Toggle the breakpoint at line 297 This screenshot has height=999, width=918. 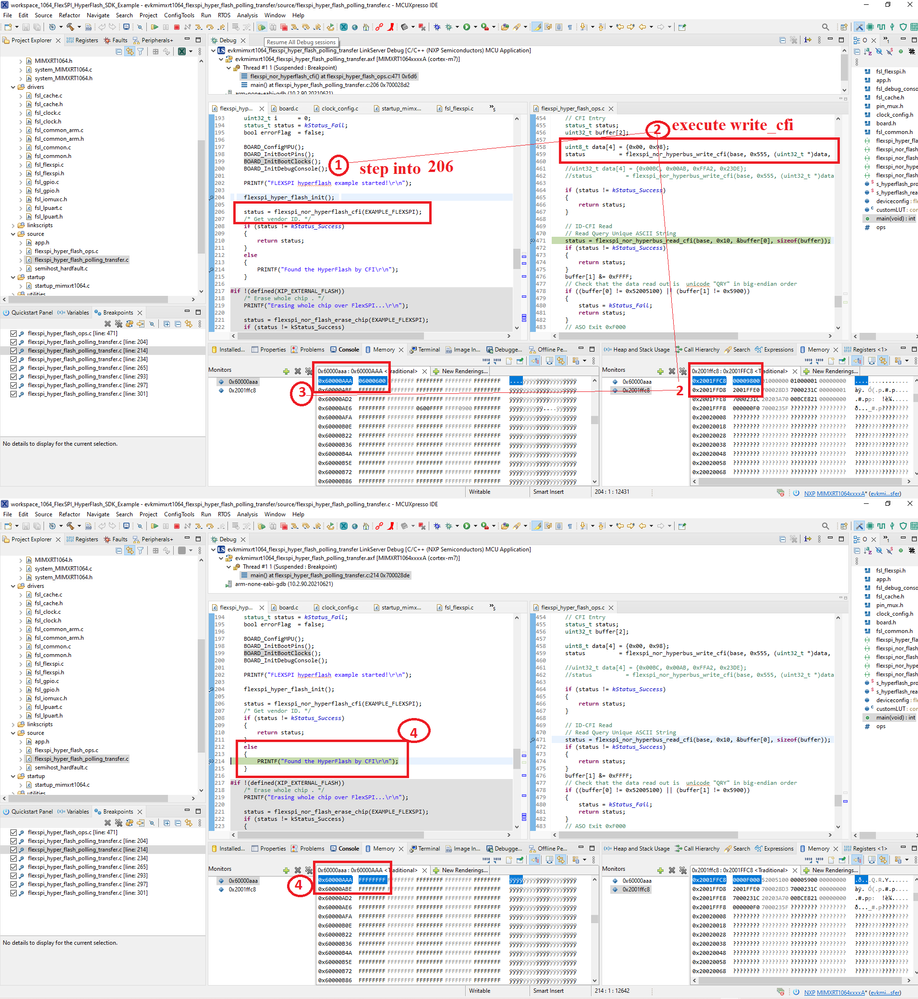pyautogui.click(x=13, y=385)
